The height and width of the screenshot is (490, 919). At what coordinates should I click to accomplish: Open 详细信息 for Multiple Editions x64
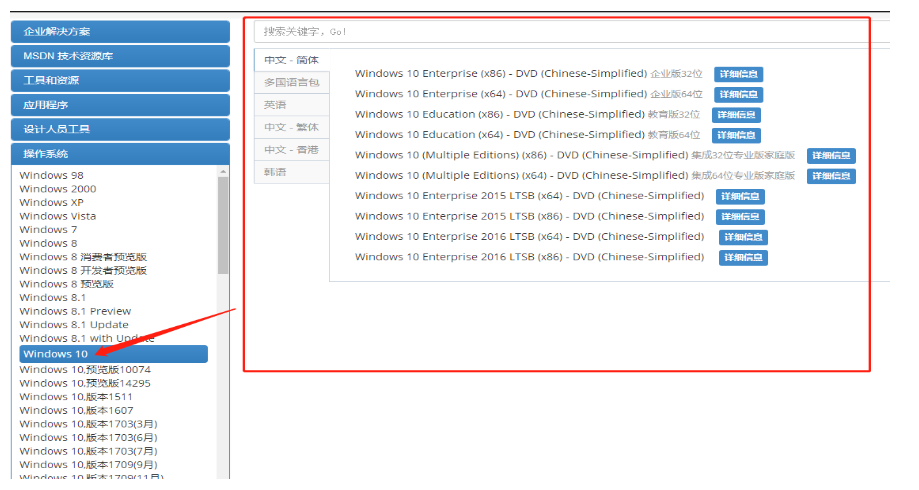(831, 176)
